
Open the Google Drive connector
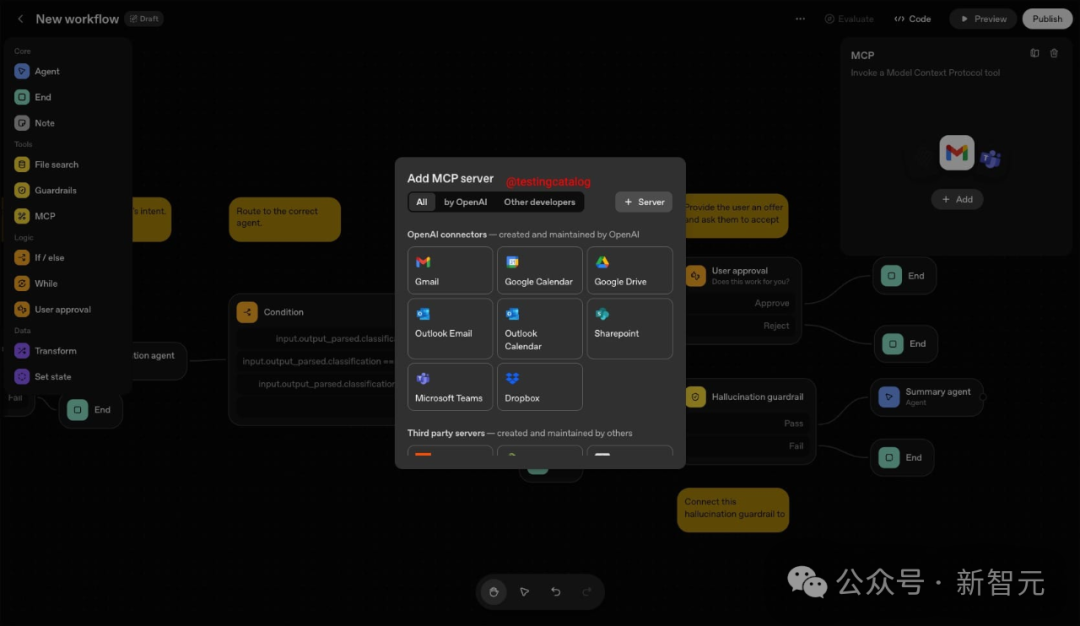click(629, 270)
